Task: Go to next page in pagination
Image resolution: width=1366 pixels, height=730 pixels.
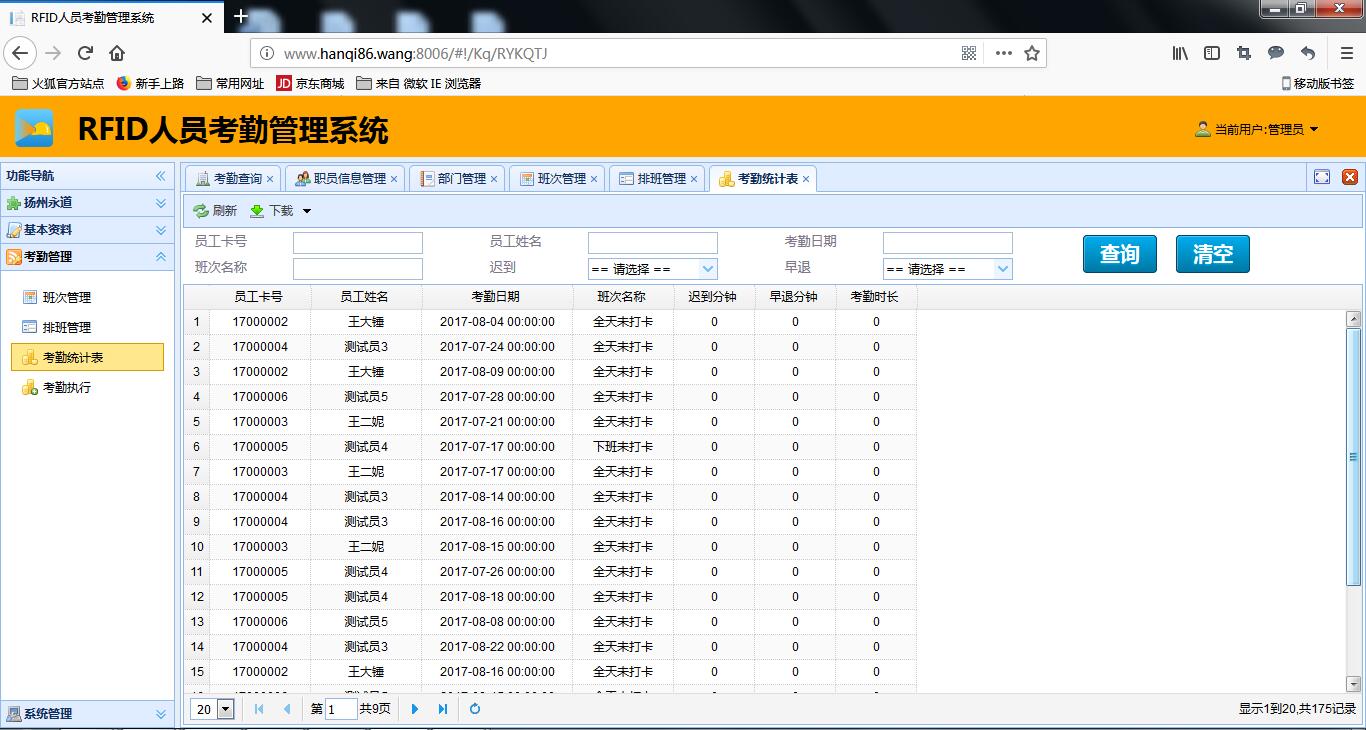Action: (415, 709)
